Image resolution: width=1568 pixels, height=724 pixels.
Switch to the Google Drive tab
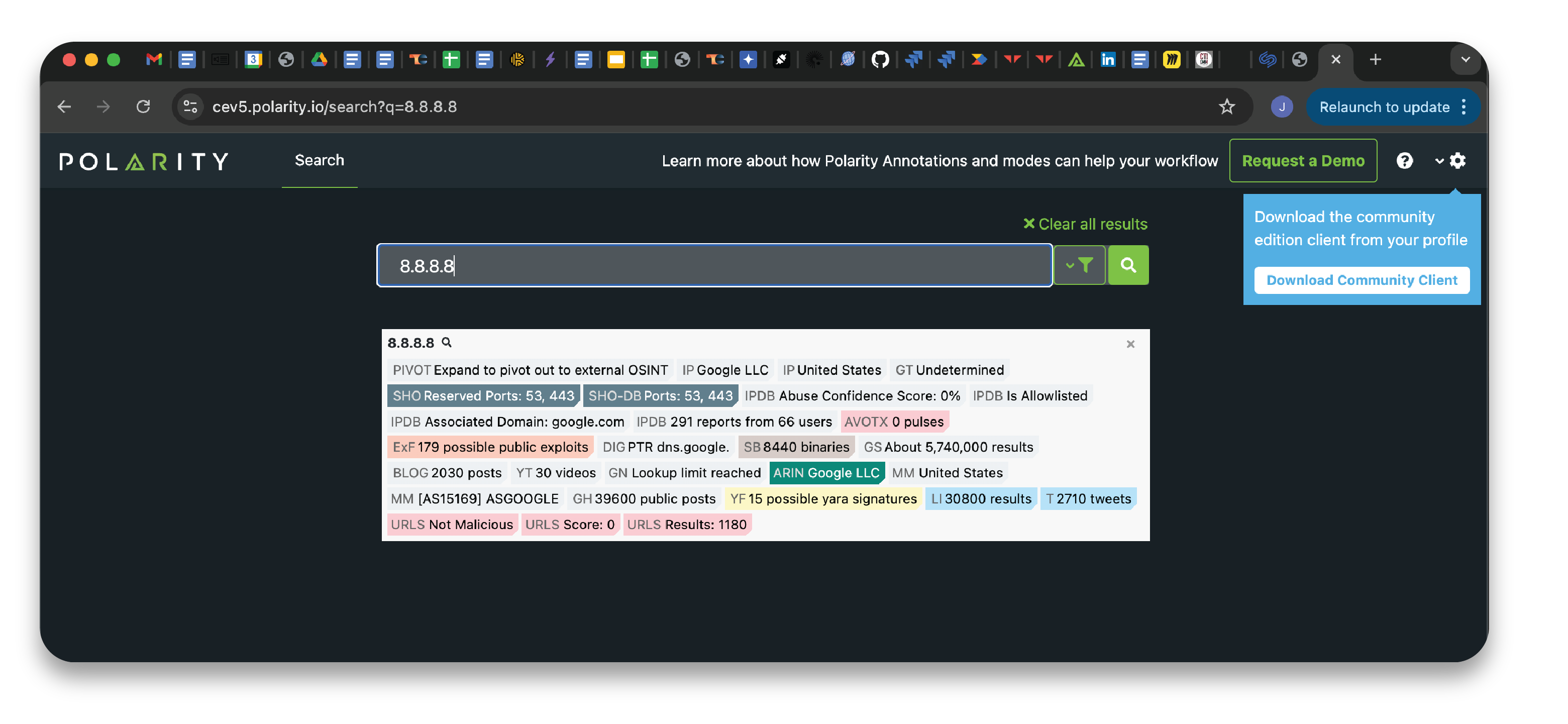(x=319, y=59)
